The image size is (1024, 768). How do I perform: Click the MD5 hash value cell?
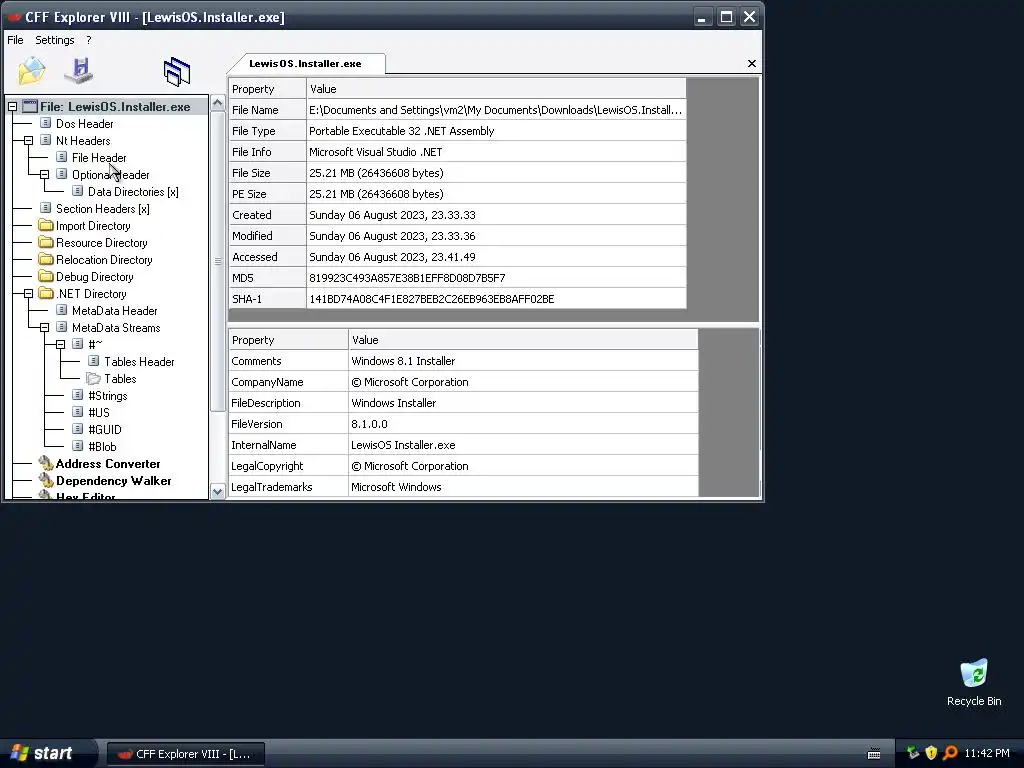click(x=496, y=278)
